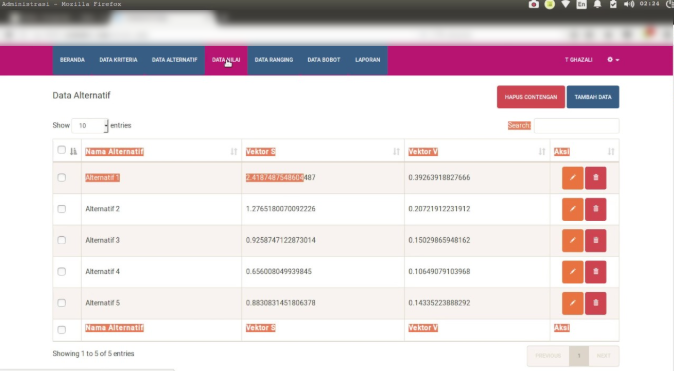
Task: Select the Vektor V value 0.14335223888292
Action: pyautogui.click(x=439, y=303)
